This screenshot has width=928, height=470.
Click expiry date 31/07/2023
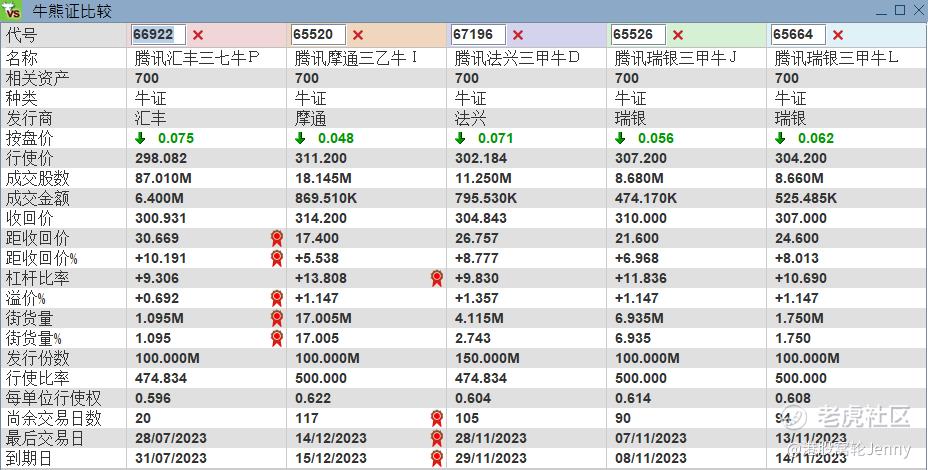(170, 459)
